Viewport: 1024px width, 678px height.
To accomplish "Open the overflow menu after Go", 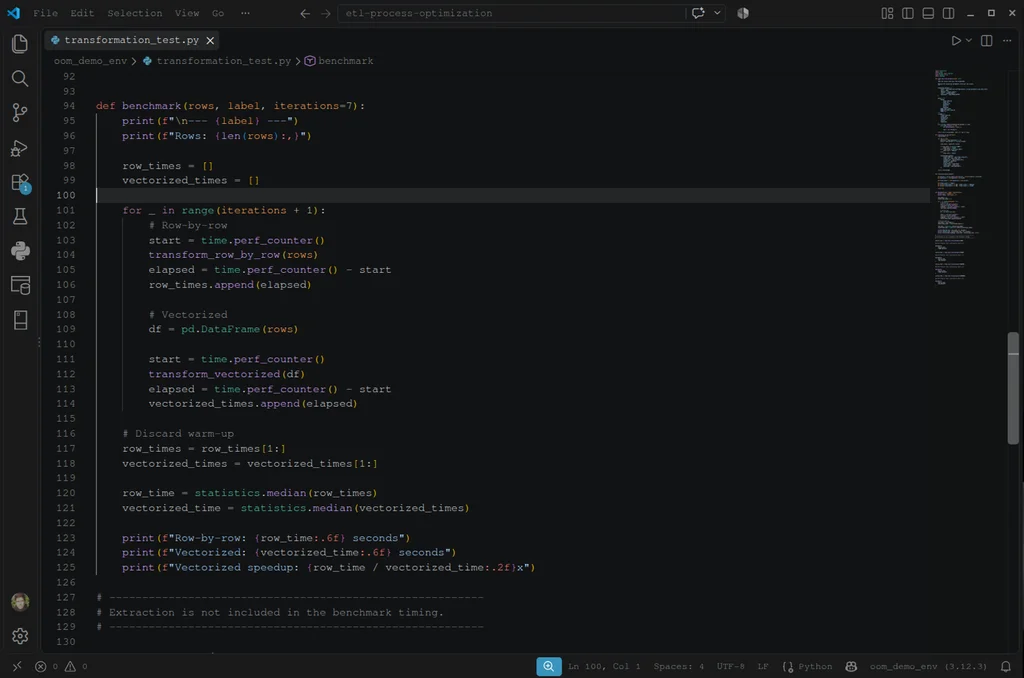I will pos(245,13).
